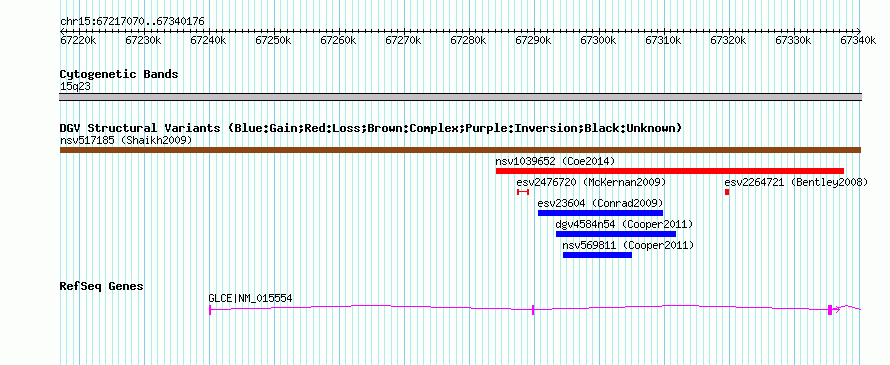
Task: Open the esv2264721 (Bentley2008) label
Action: point(796,182)
